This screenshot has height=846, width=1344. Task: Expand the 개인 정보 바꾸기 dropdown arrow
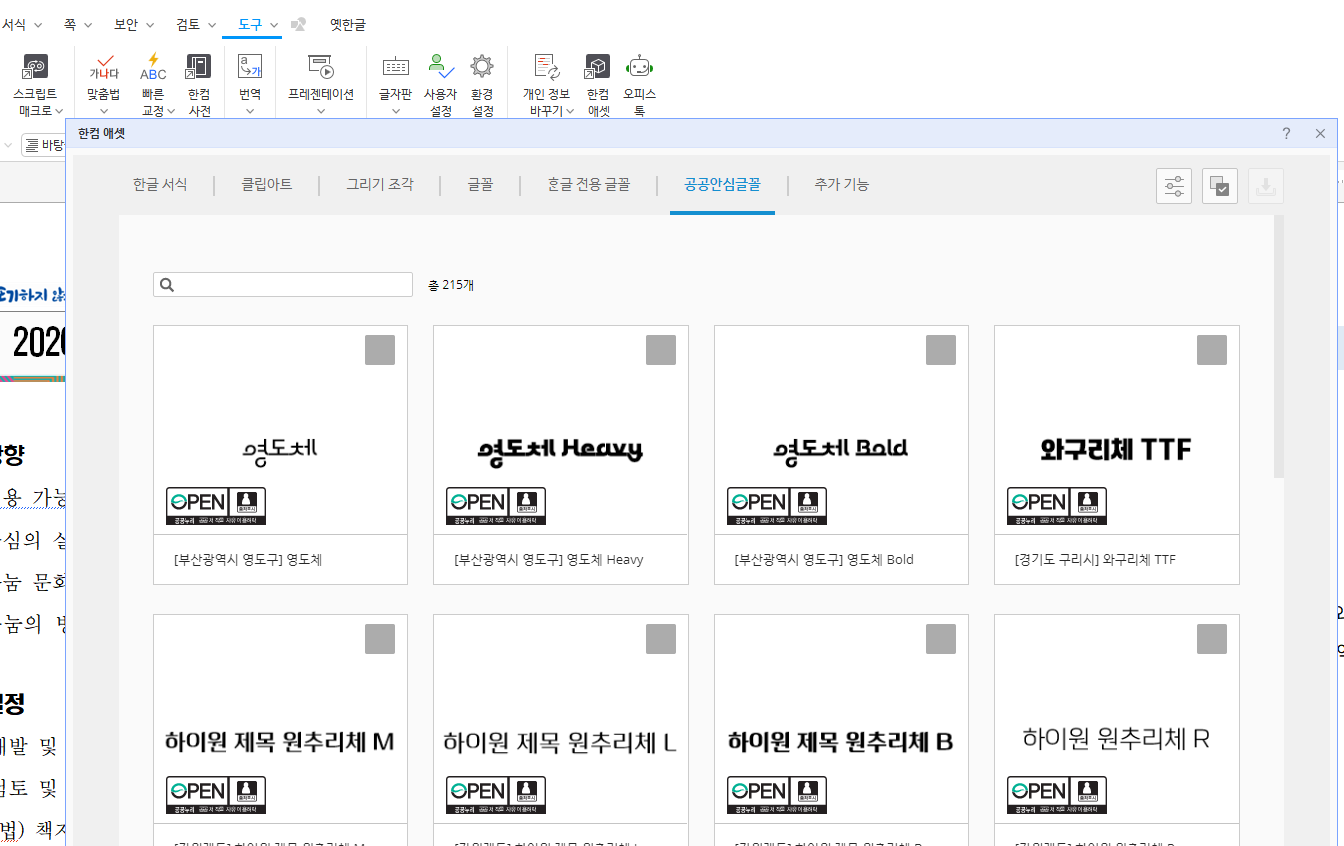pos(569,111)
